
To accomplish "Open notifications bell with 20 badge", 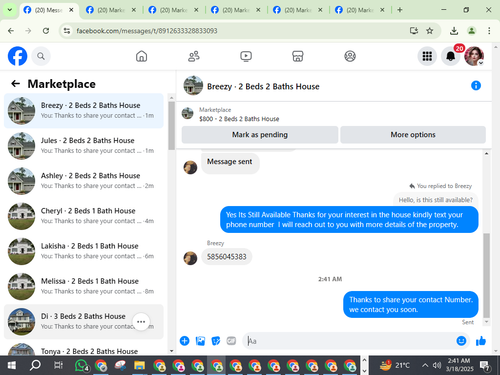I will [451, 56].
